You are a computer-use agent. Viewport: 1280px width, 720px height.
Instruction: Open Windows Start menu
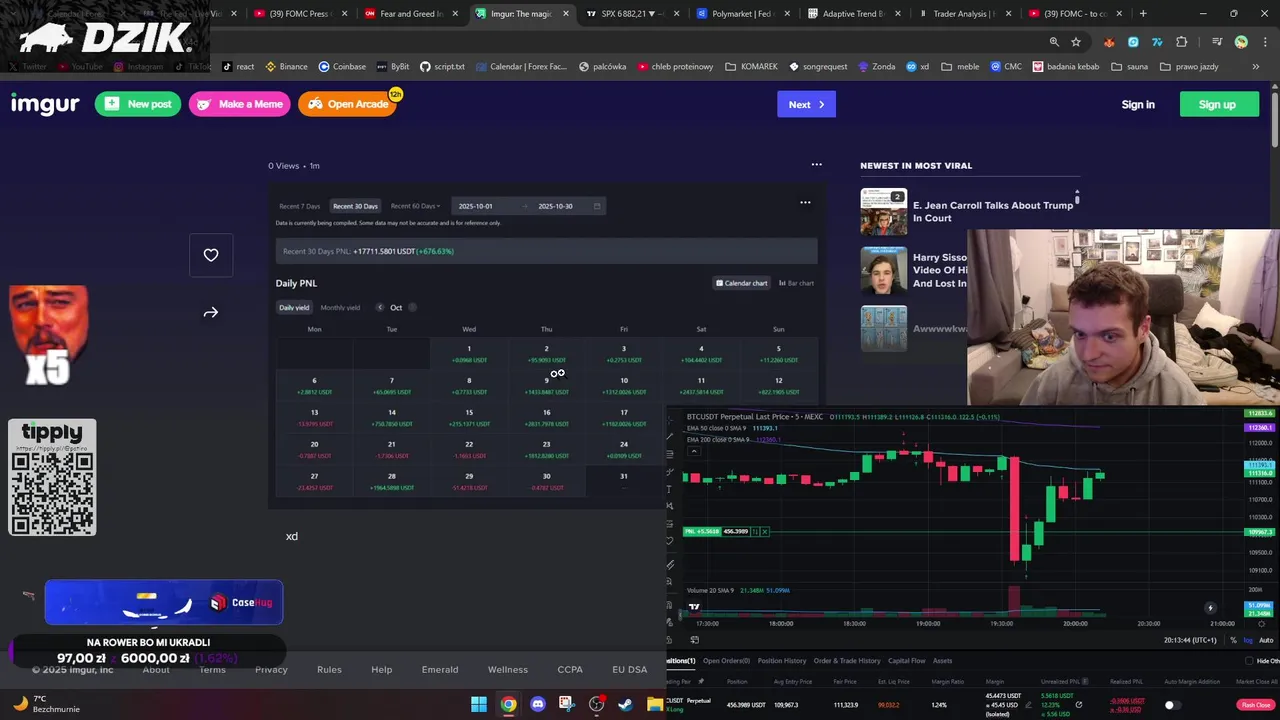pos(479,704)
